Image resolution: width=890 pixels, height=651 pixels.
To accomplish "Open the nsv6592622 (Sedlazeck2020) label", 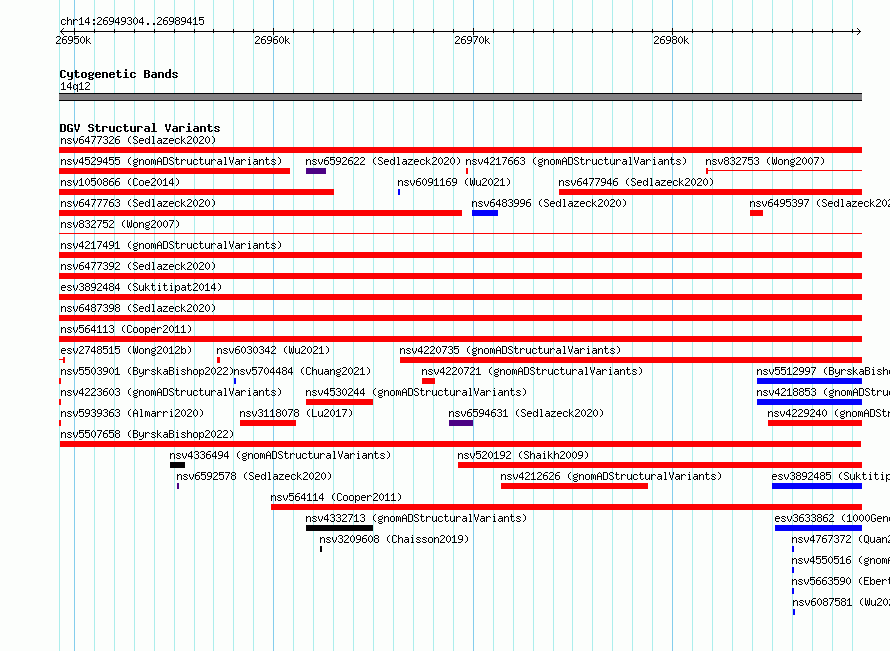I will 383,161.
